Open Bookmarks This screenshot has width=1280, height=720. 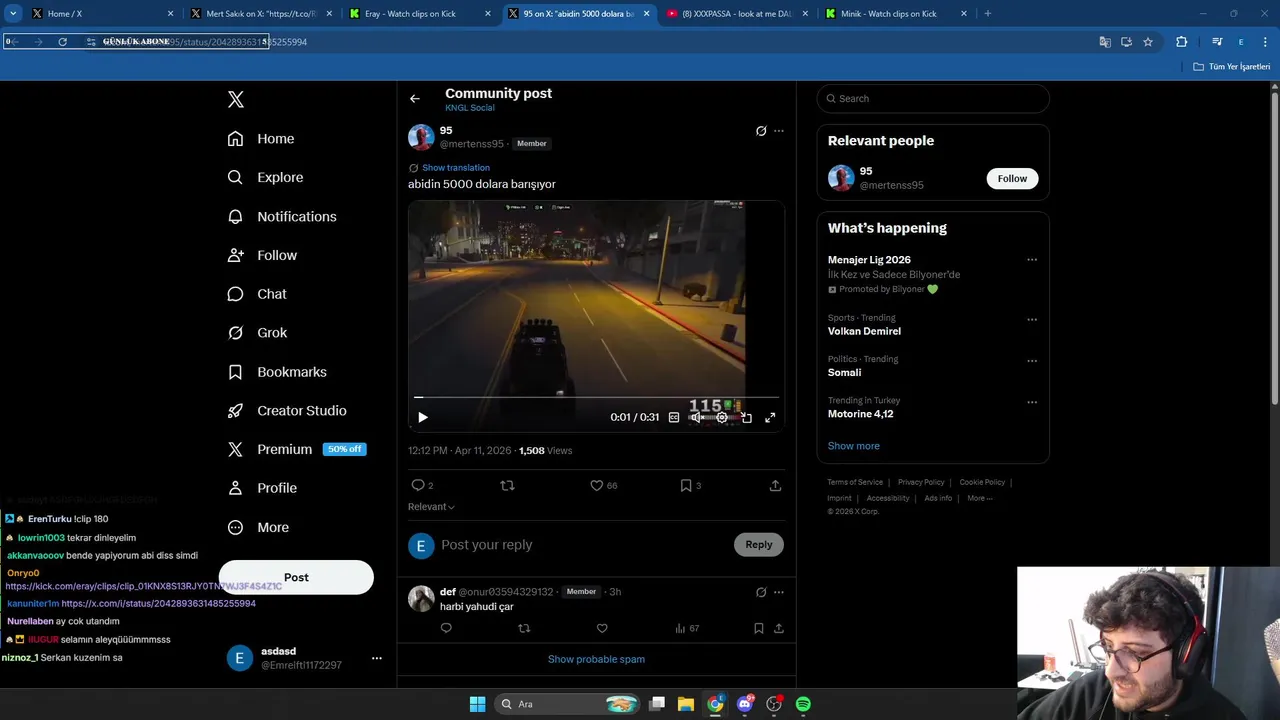(277, 372)
